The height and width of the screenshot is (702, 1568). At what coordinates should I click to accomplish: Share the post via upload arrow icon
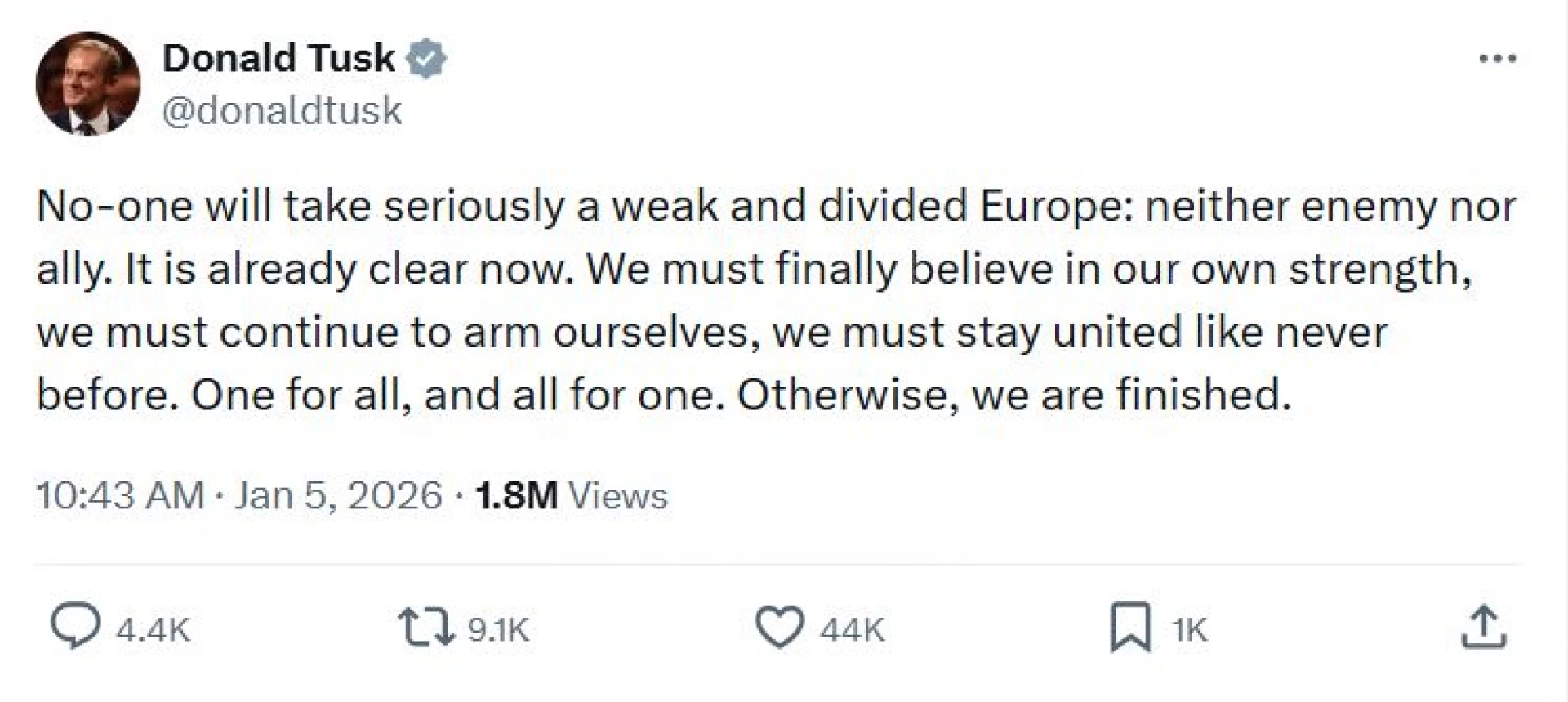click(x=1482, y=627)
